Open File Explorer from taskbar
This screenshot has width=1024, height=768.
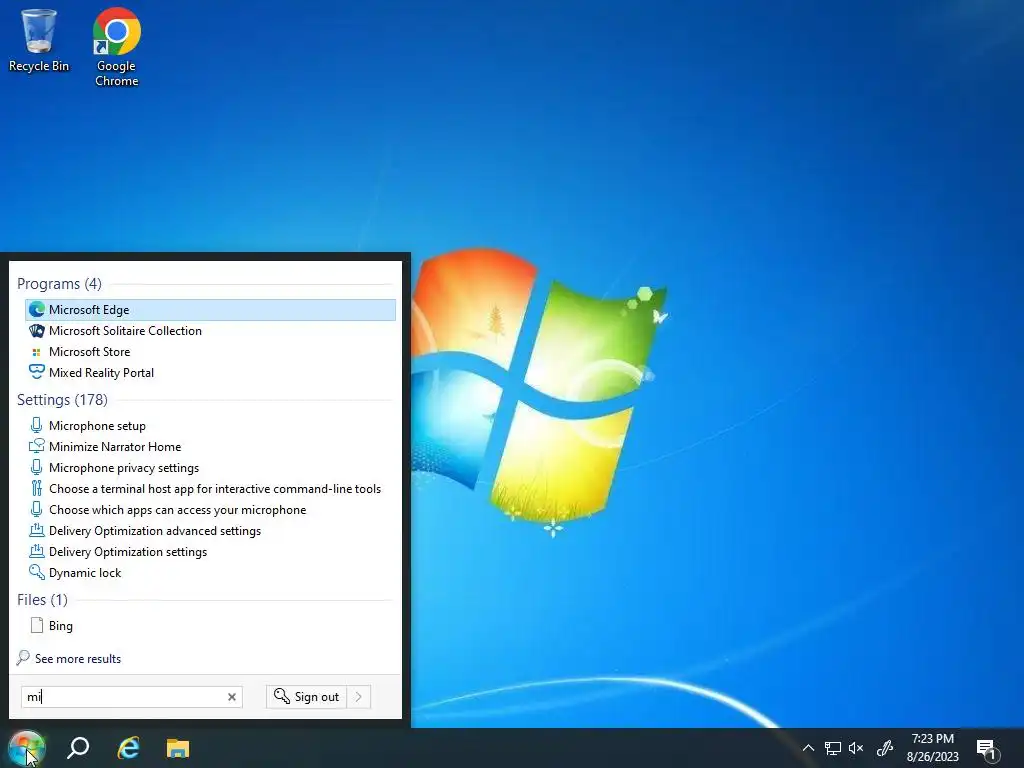[178, 748]
